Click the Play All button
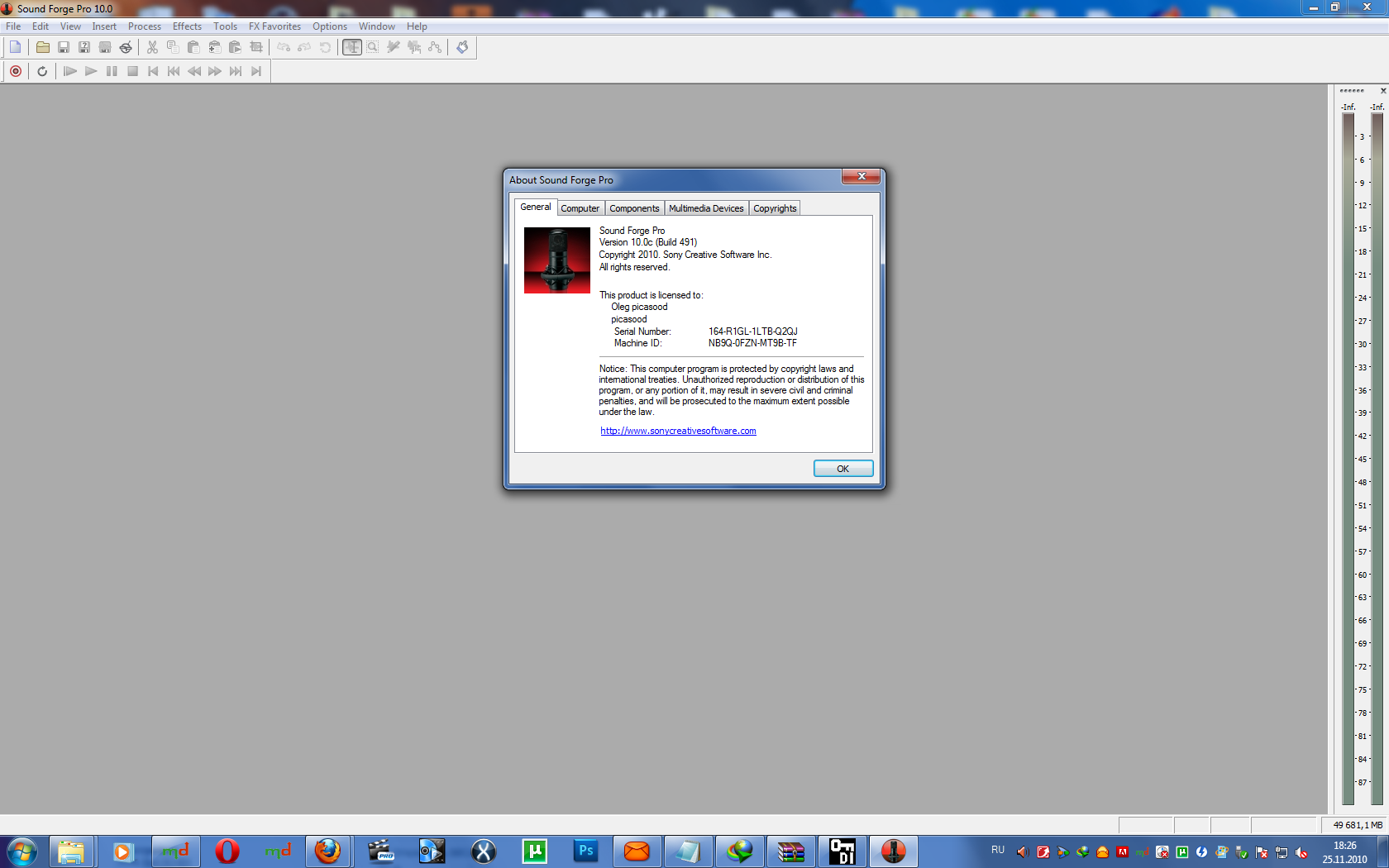1389x868 pixels. (70, 71)
